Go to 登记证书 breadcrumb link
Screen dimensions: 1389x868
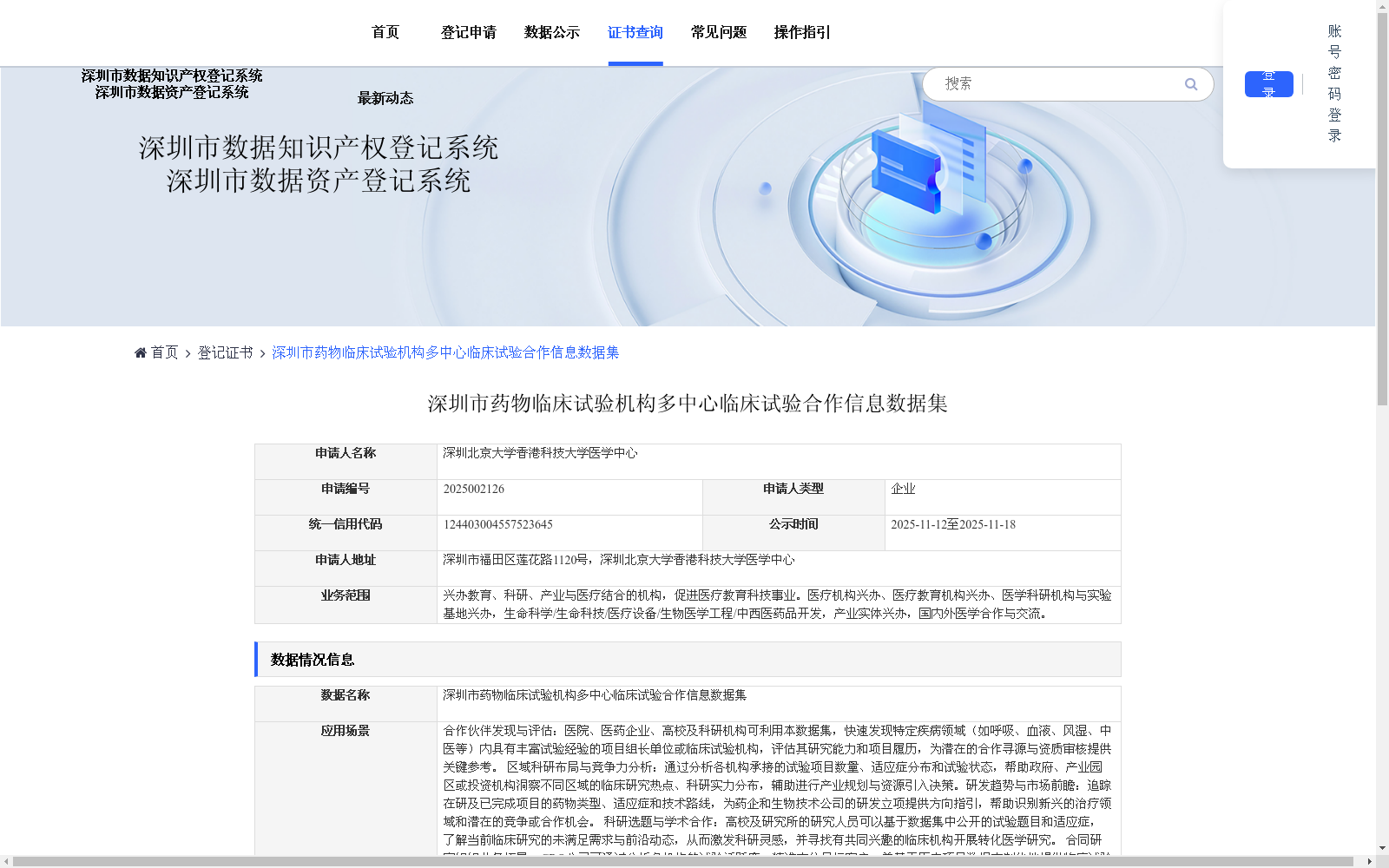[225, 352]
